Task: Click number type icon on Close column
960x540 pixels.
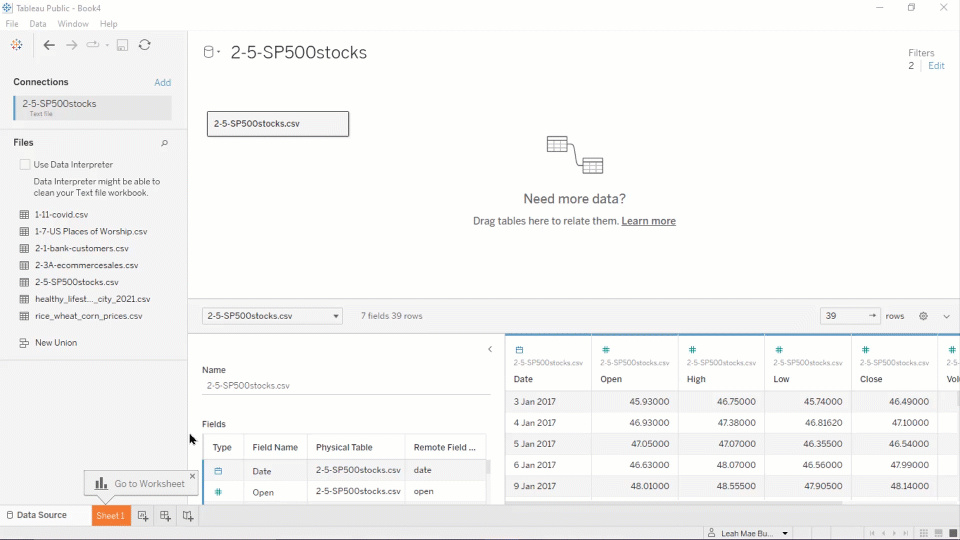Action: point(865,350)
